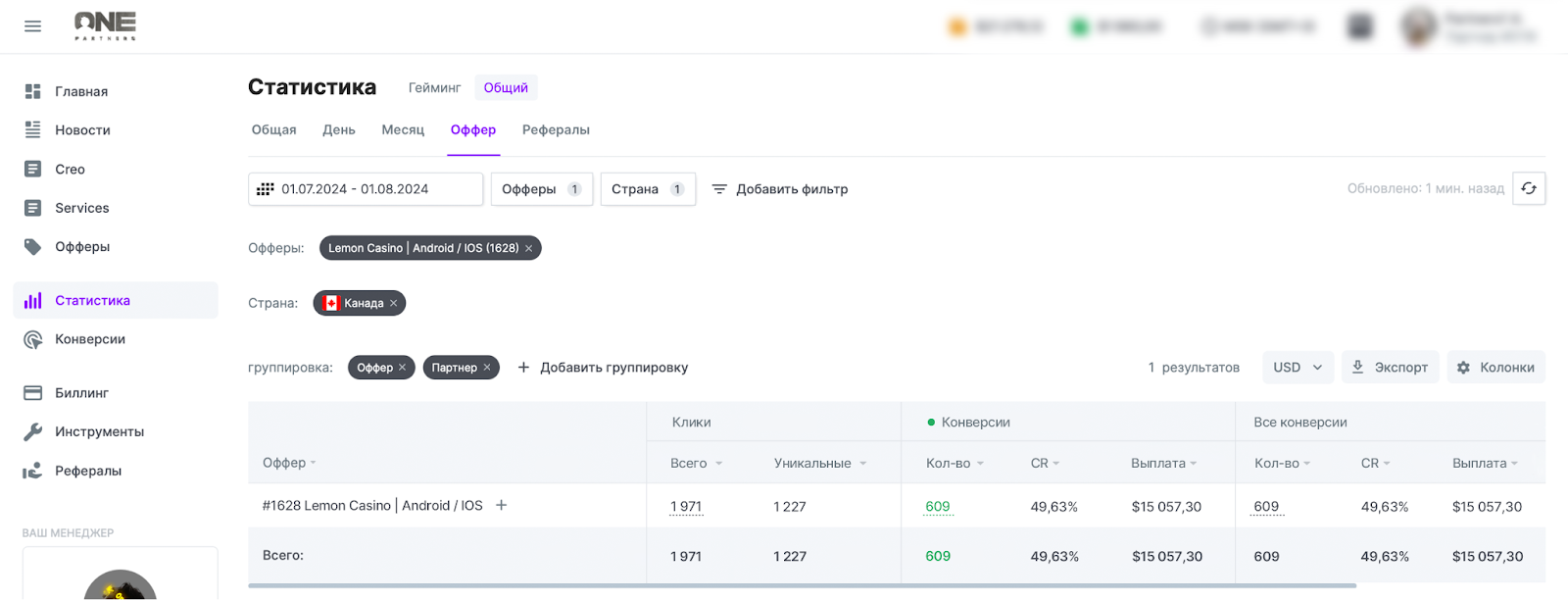Open Инструменты wrench icon in sidebar
Screen dimensions: 1568x600
(32, 431)
